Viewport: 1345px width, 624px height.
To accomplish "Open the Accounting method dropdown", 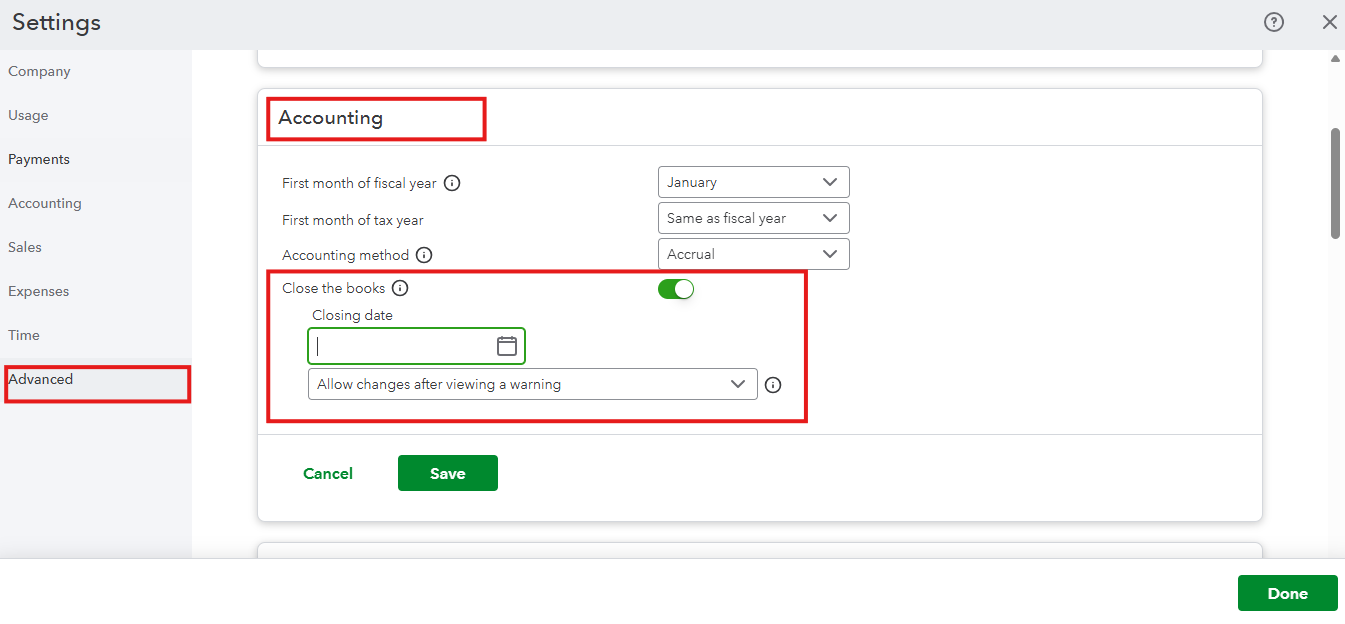I will coord(753,254).
